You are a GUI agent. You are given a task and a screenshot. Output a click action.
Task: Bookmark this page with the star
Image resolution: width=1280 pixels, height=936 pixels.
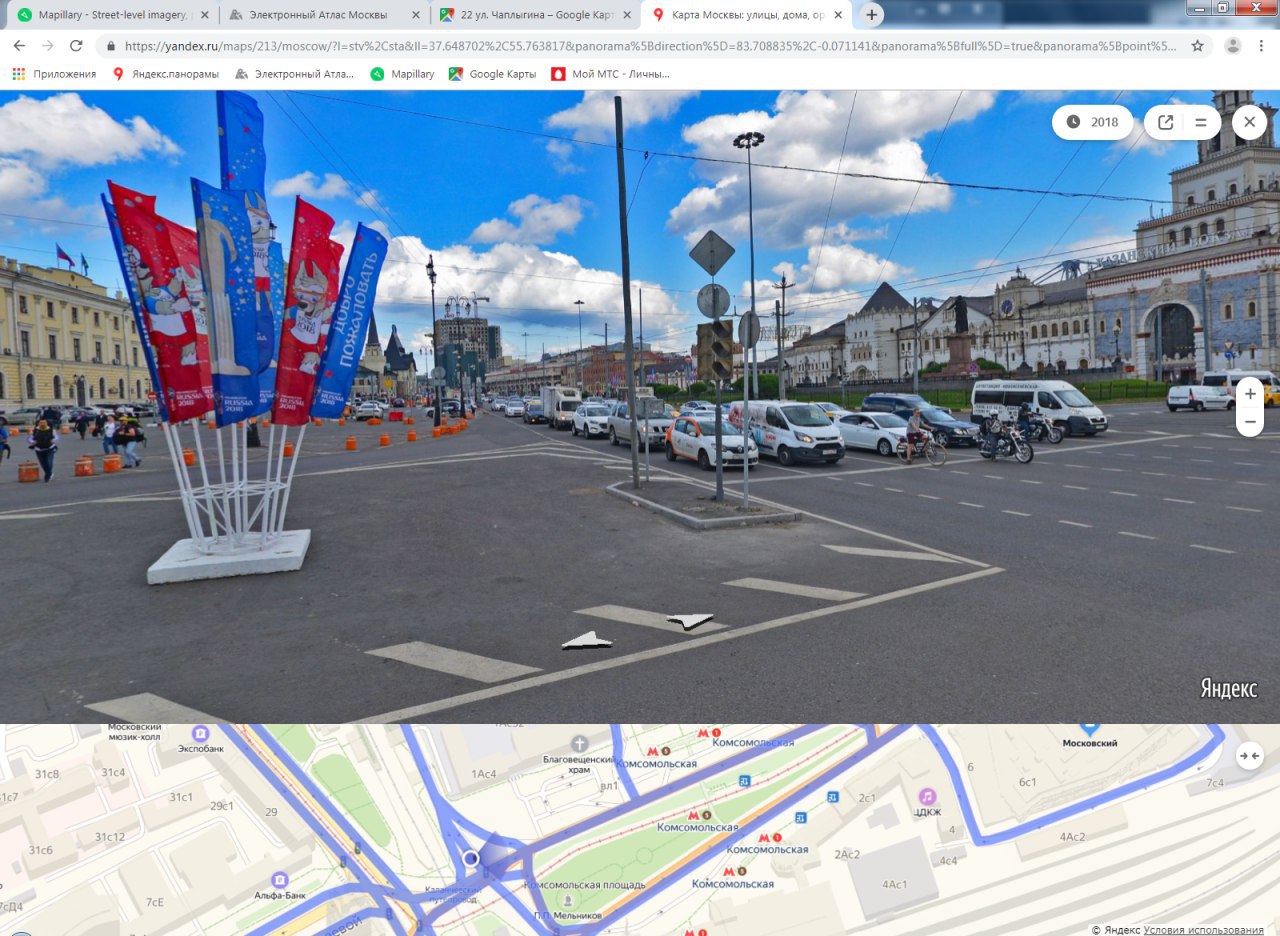point(1197,46)
